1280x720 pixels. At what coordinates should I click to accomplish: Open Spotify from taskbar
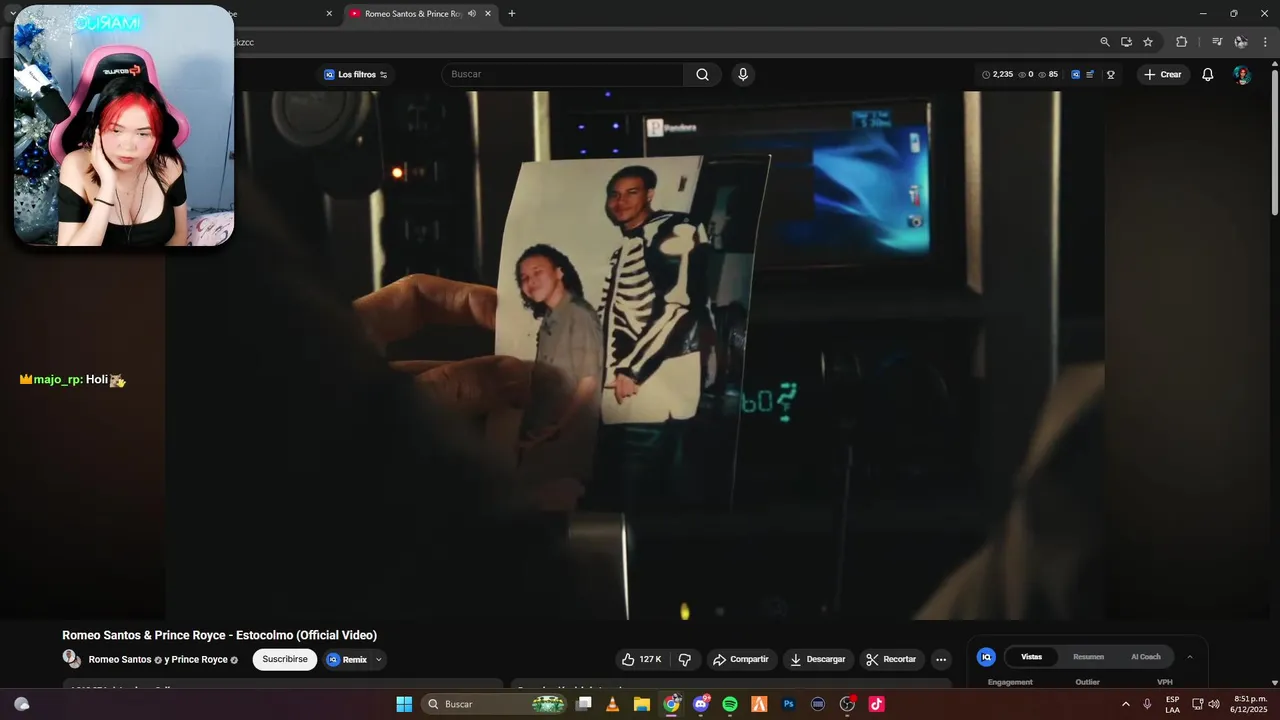click(x=730, y=704)
